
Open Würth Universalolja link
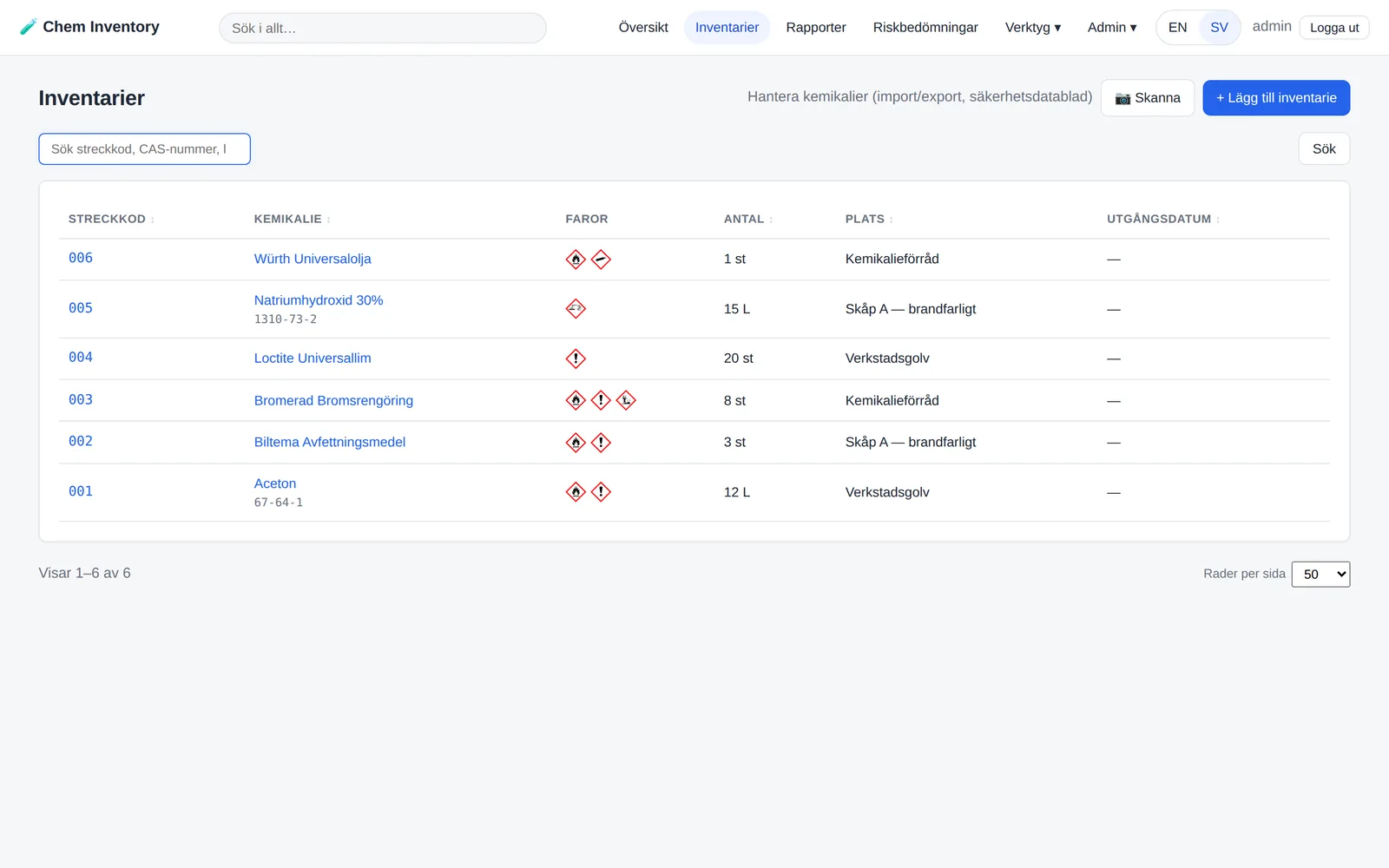[x=313, y=259]
